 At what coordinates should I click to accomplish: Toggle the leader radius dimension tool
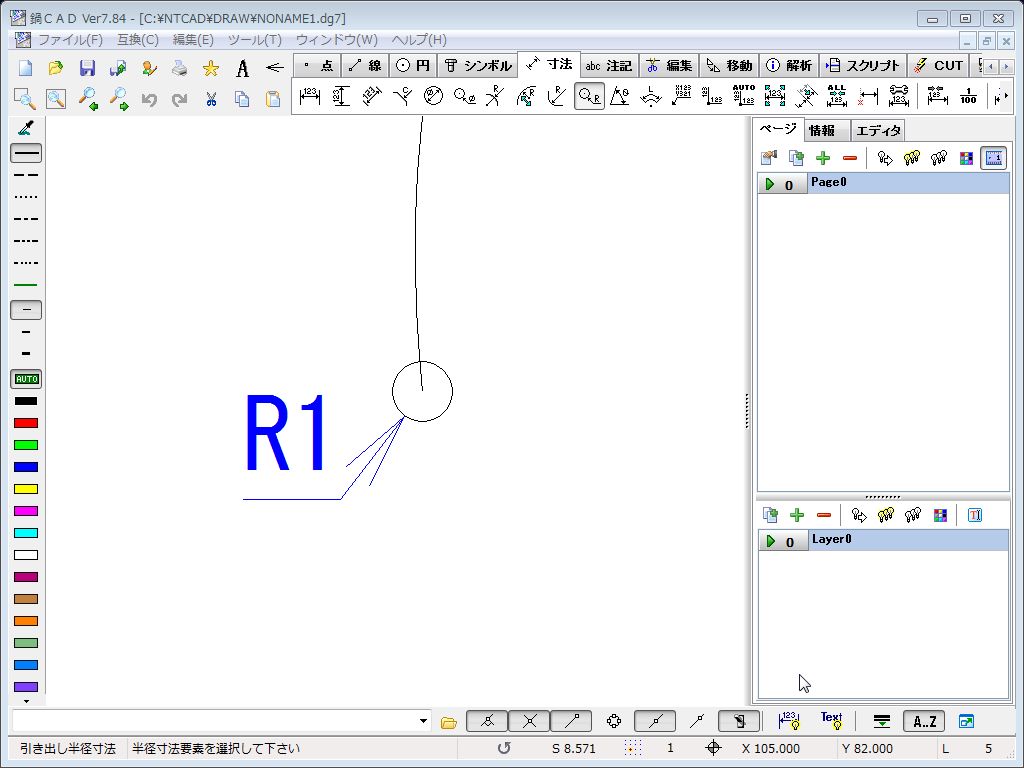589,96
